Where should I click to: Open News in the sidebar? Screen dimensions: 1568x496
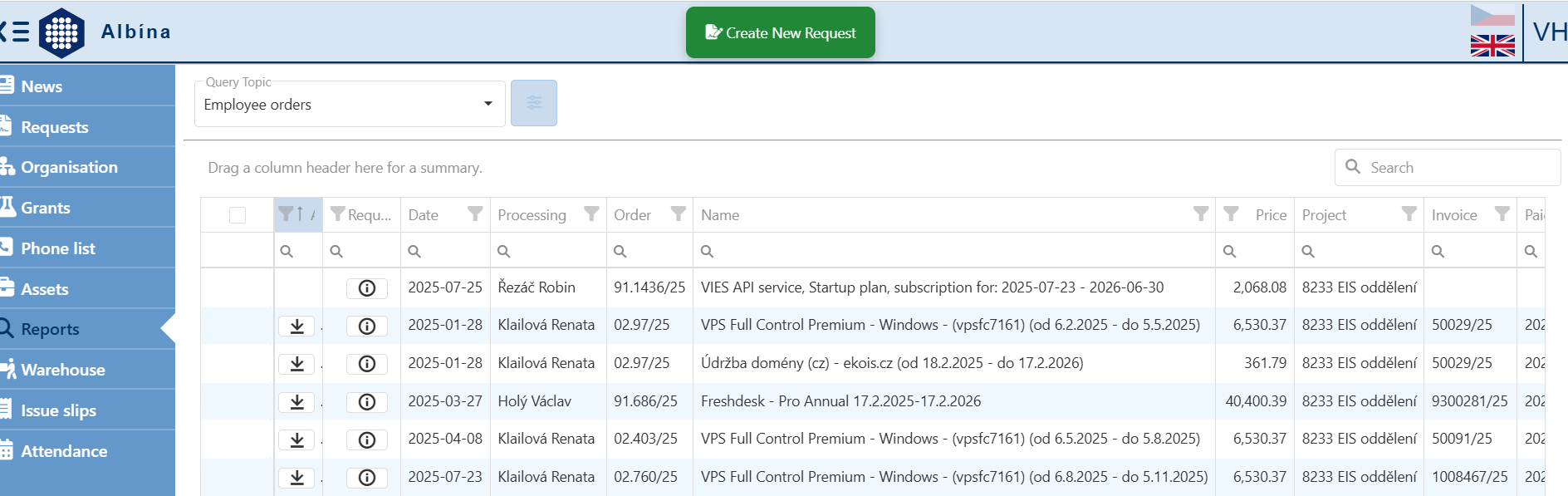click(87, 86)
